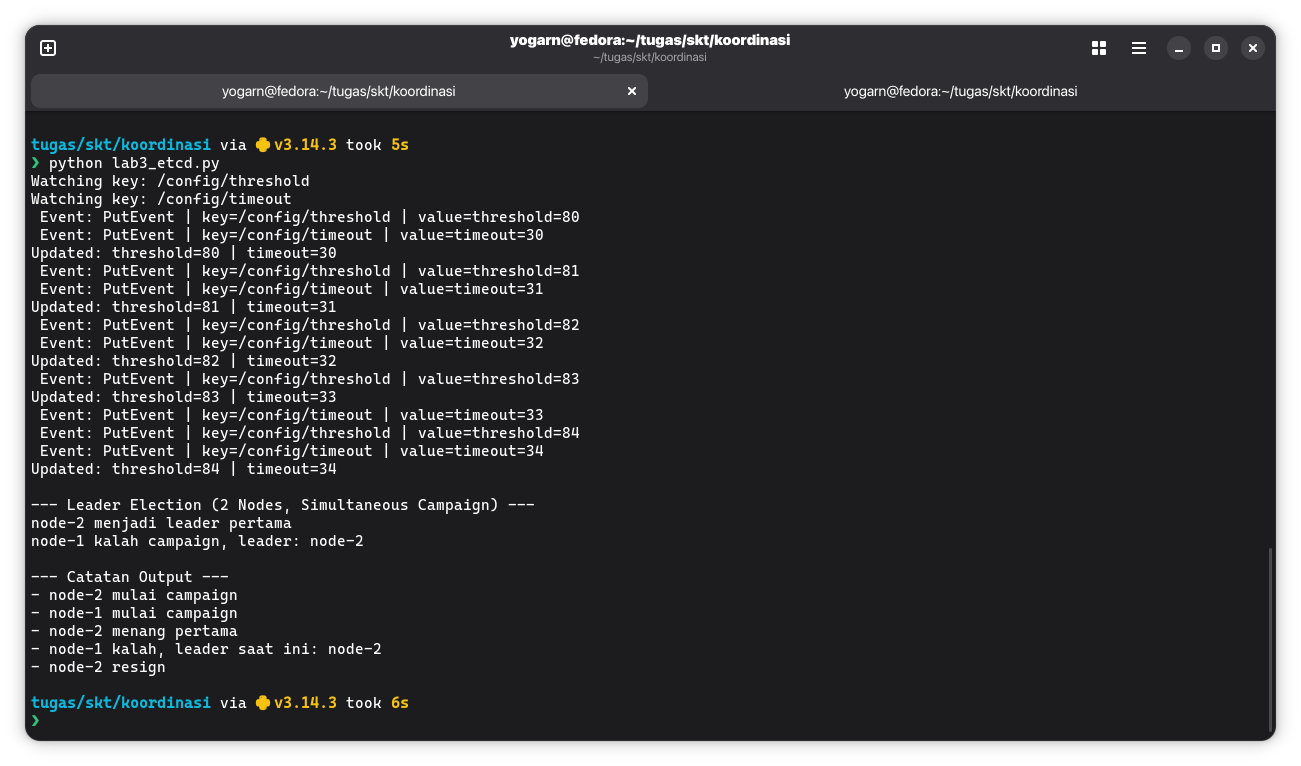Click '- node-1 kalah, leader saat ini' line
Image resolution: width=1301 pixels, height=766 pixels.
(x=206, y=649)
